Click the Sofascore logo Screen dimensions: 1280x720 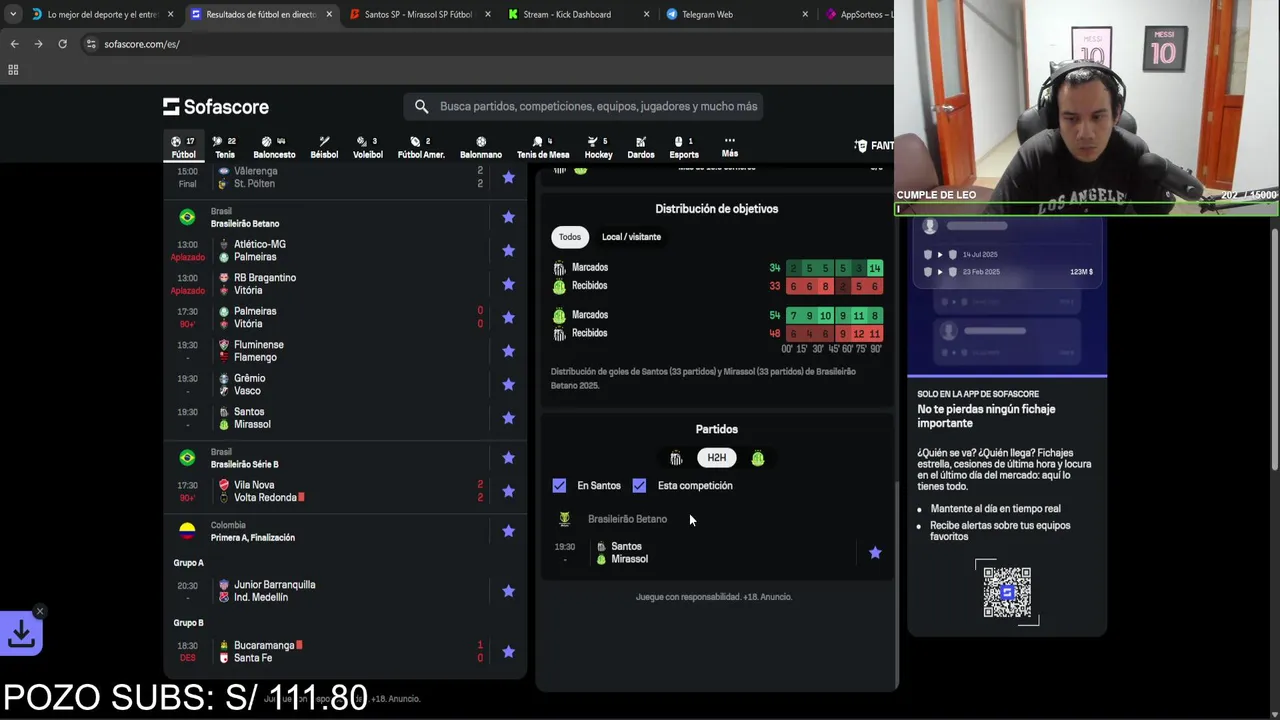[x=216, y=106]
